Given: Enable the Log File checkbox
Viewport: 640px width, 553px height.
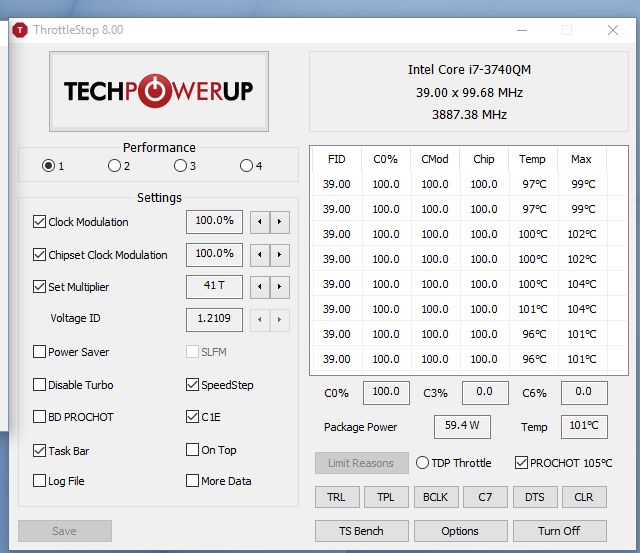Looking at the screenshot, I should (39, 480).
